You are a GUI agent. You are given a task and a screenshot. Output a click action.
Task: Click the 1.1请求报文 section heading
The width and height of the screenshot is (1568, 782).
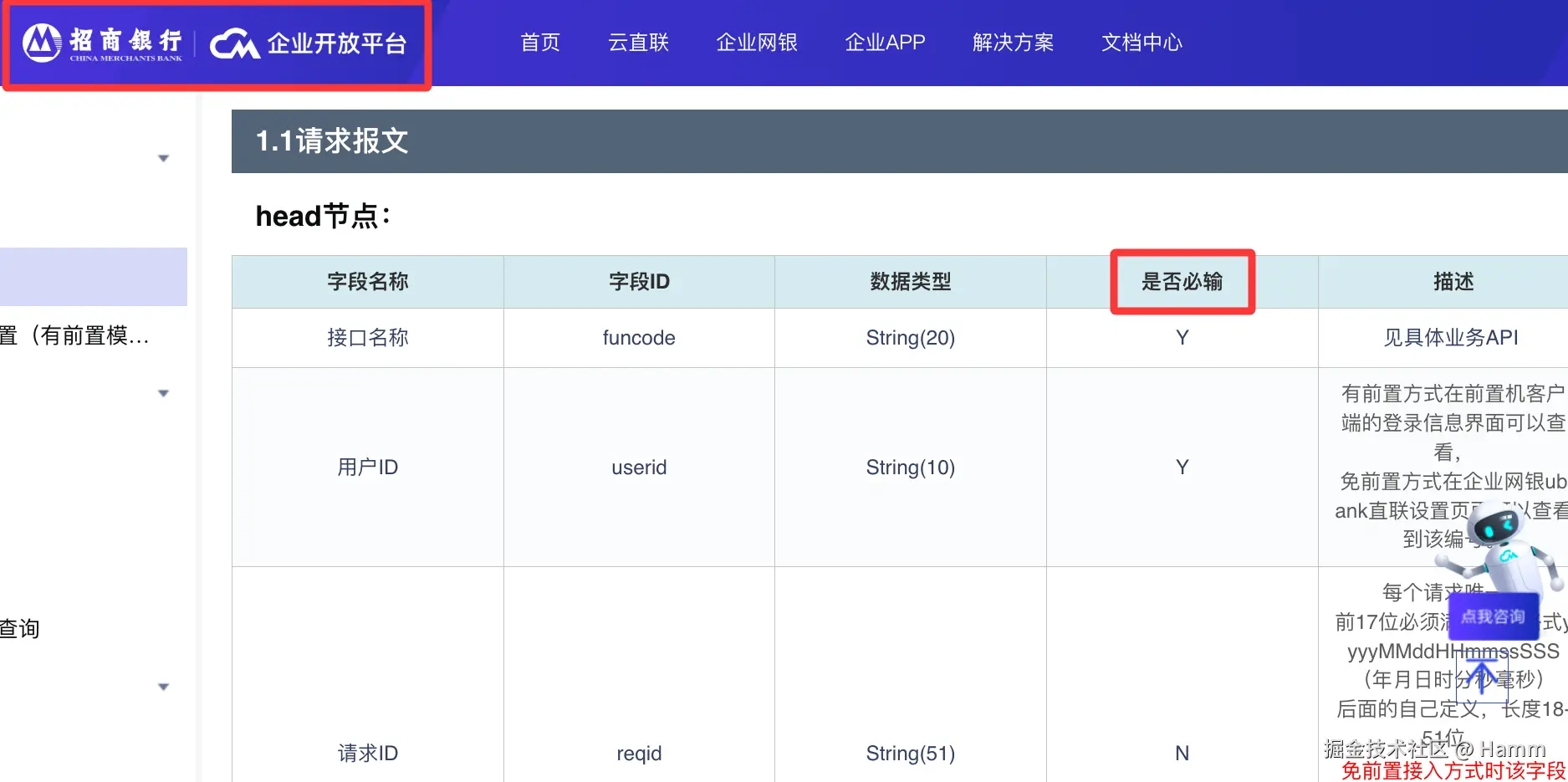point(332,141)
